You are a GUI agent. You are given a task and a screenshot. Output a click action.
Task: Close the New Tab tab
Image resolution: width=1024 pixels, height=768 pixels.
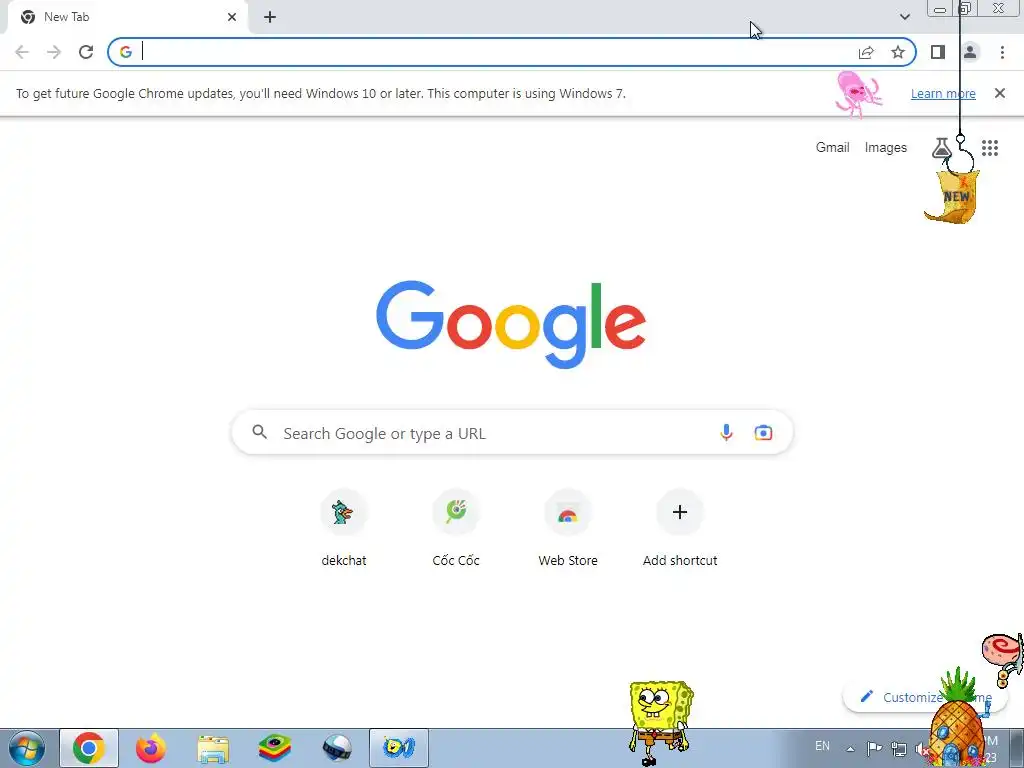(232, 17)
